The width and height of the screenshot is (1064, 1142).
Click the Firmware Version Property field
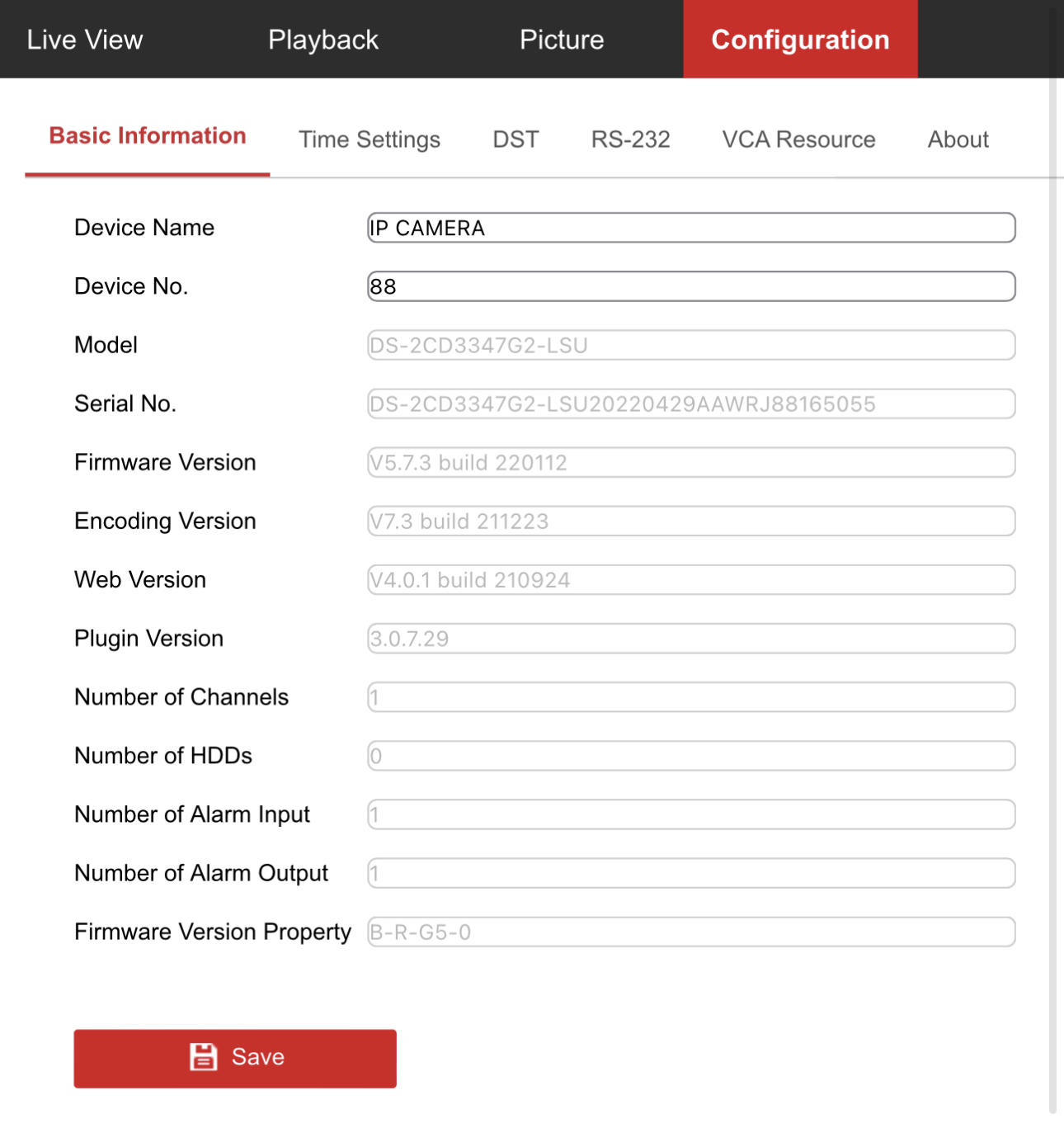(x=691, y=932)
